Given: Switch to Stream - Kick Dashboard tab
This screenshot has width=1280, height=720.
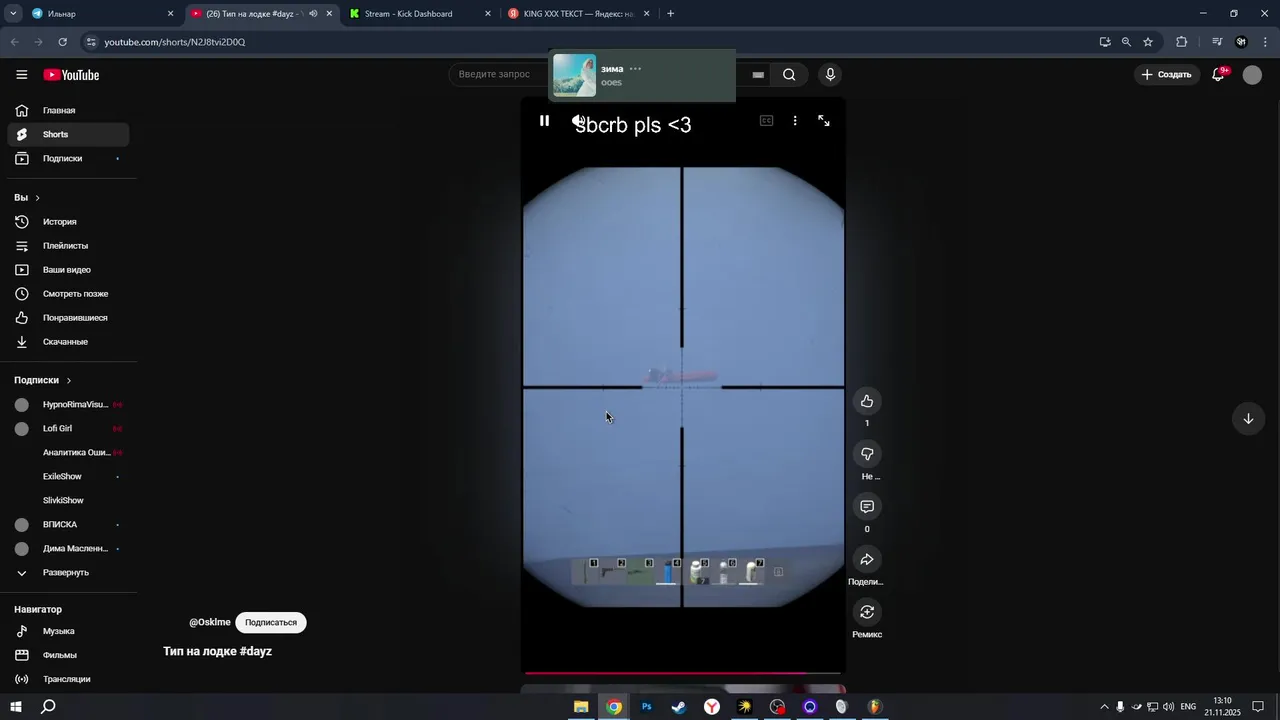Looking at the screenshot, I should (420, 14).
